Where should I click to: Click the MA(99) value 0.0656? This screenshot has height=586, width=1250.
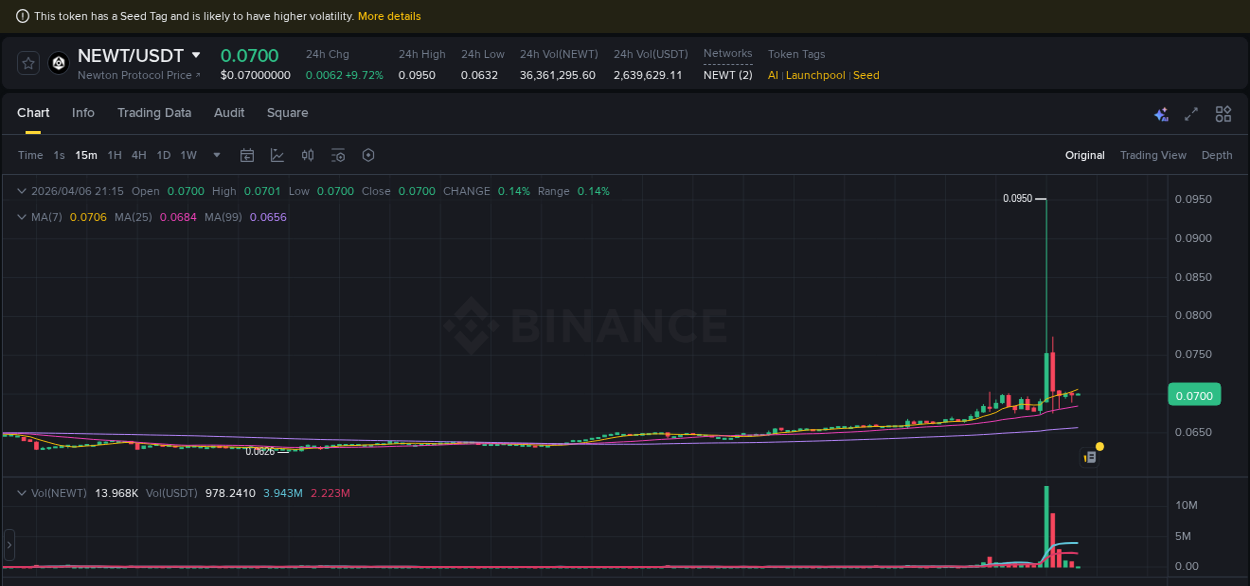[268, 217]
